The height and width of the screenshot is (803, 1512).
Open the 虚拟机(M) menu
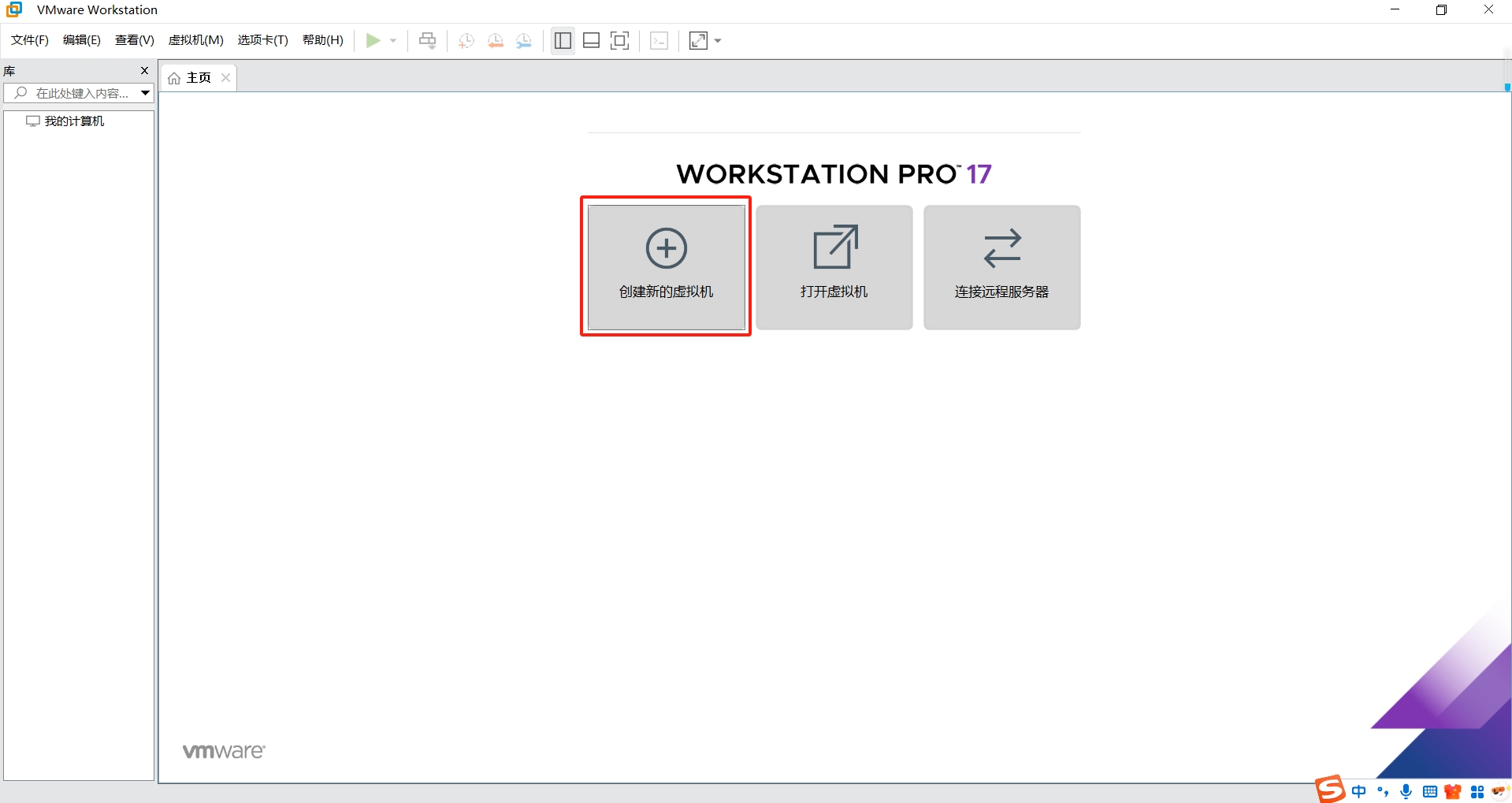coord(196,40)
